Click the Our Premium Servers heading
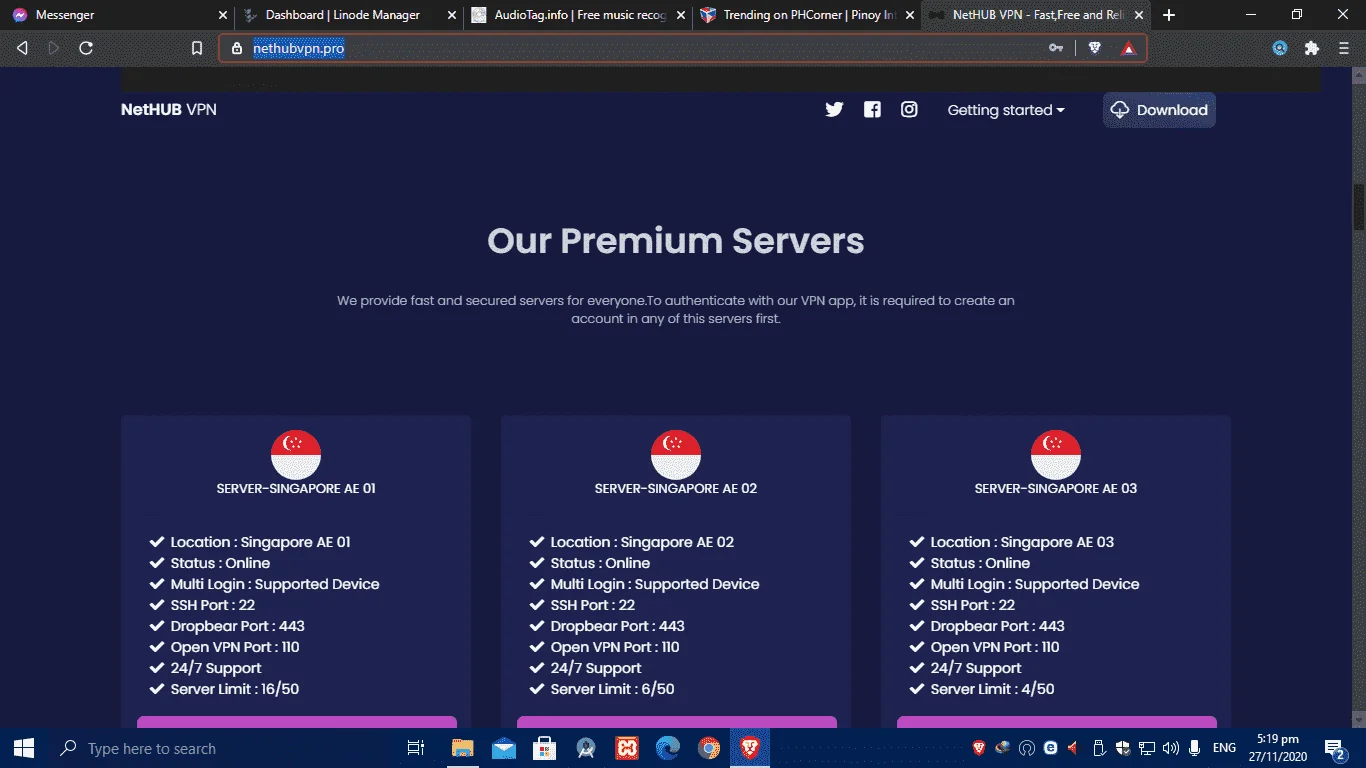1366x768 pixels. 676,241
